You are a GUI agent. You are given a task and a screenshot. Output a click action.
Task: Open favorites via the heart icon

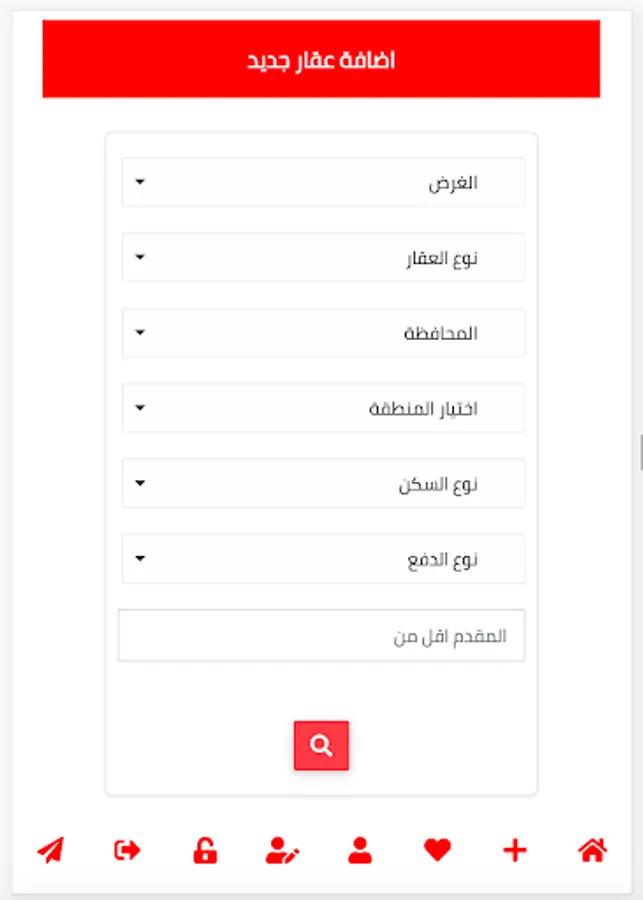point(437,851)
